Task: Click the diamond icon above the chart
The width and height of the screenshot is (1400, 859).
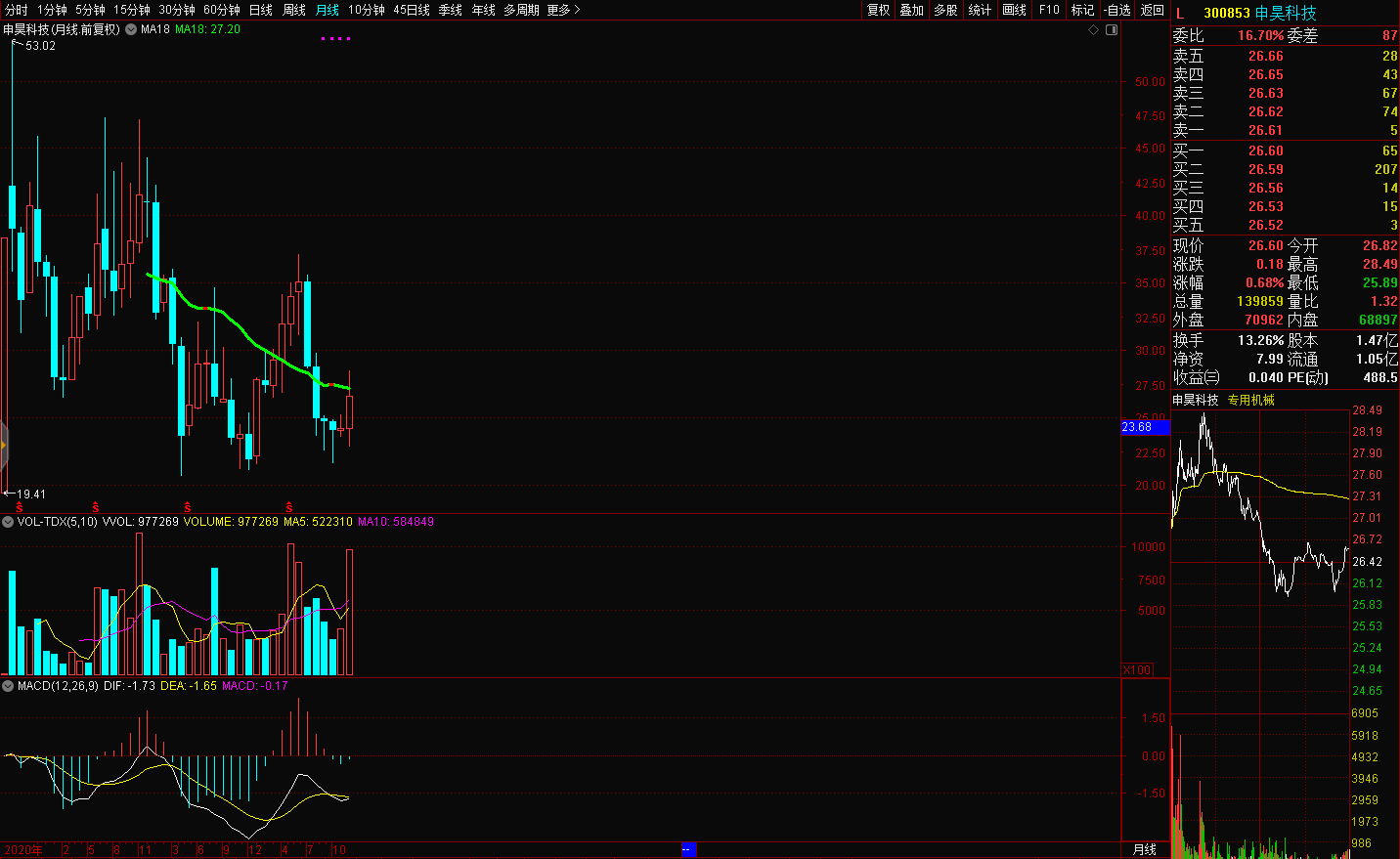Action: pos(1093,29)
